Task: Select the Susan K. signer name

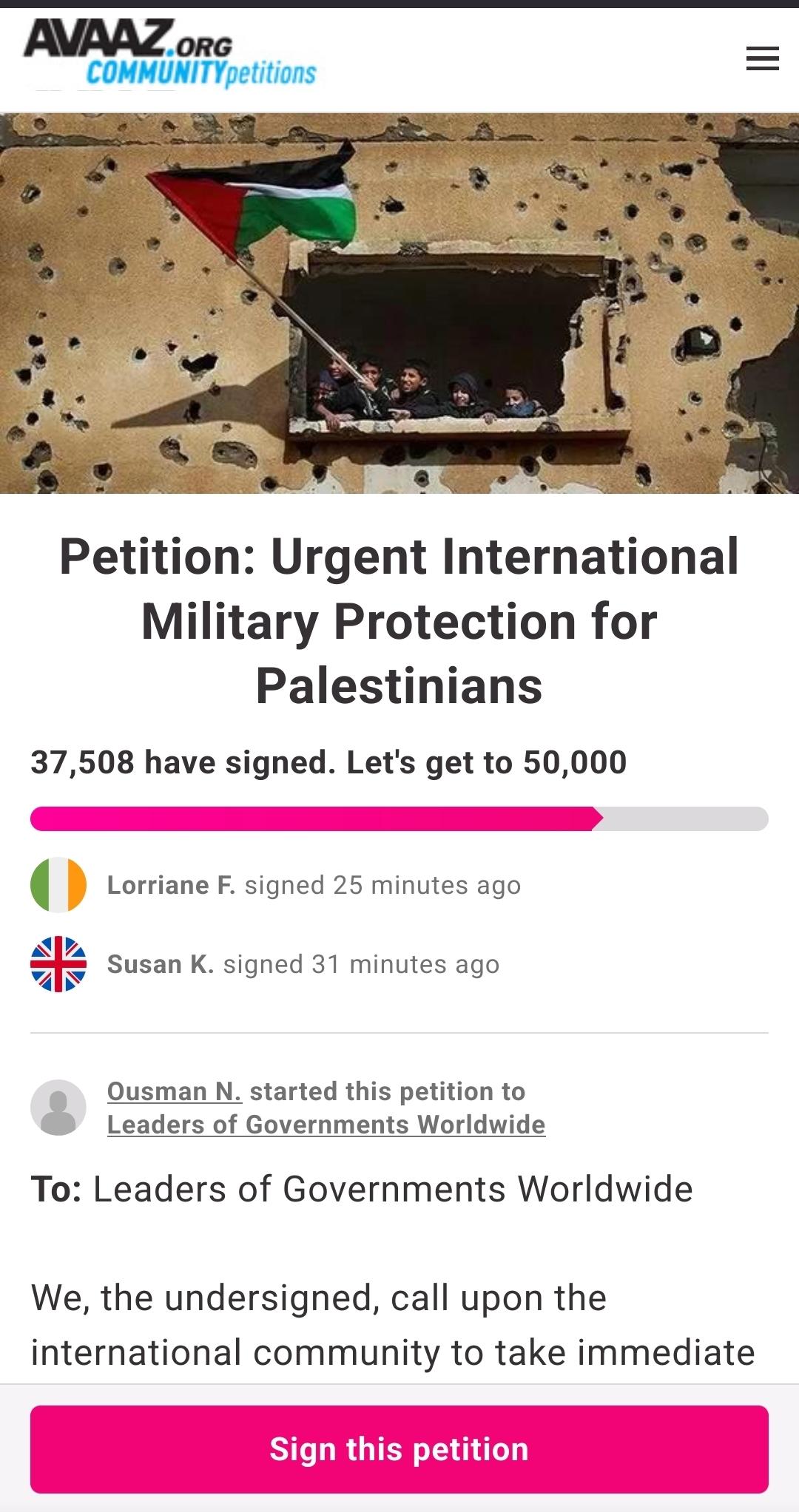Action: (161, 964)
